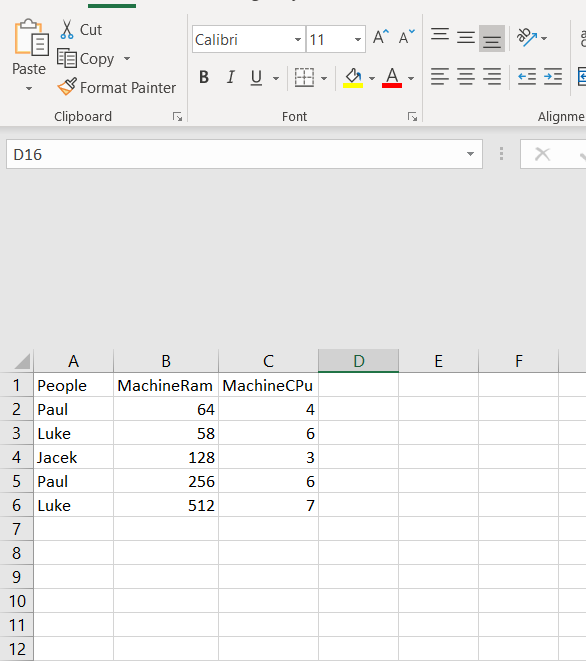Select cell B4 containing 128
This screenshot has width=586, height=661.
click(x=166, y=457)
